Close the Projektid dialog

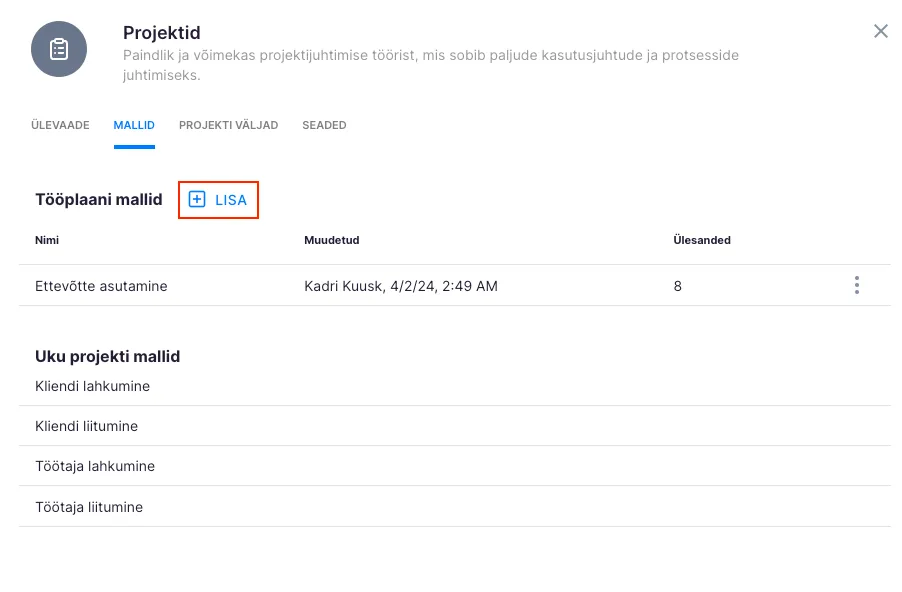[x=880, y=31]
